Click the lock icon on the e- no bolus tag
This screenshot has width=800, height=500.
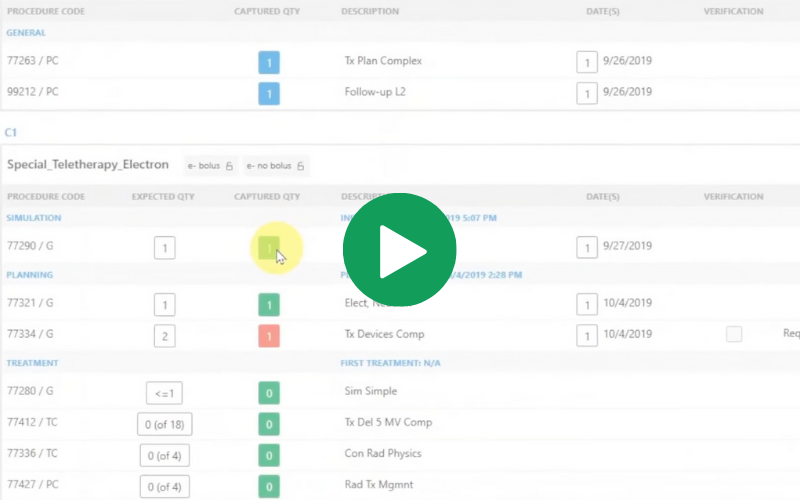pyautogui.click(x=299, y=166)
